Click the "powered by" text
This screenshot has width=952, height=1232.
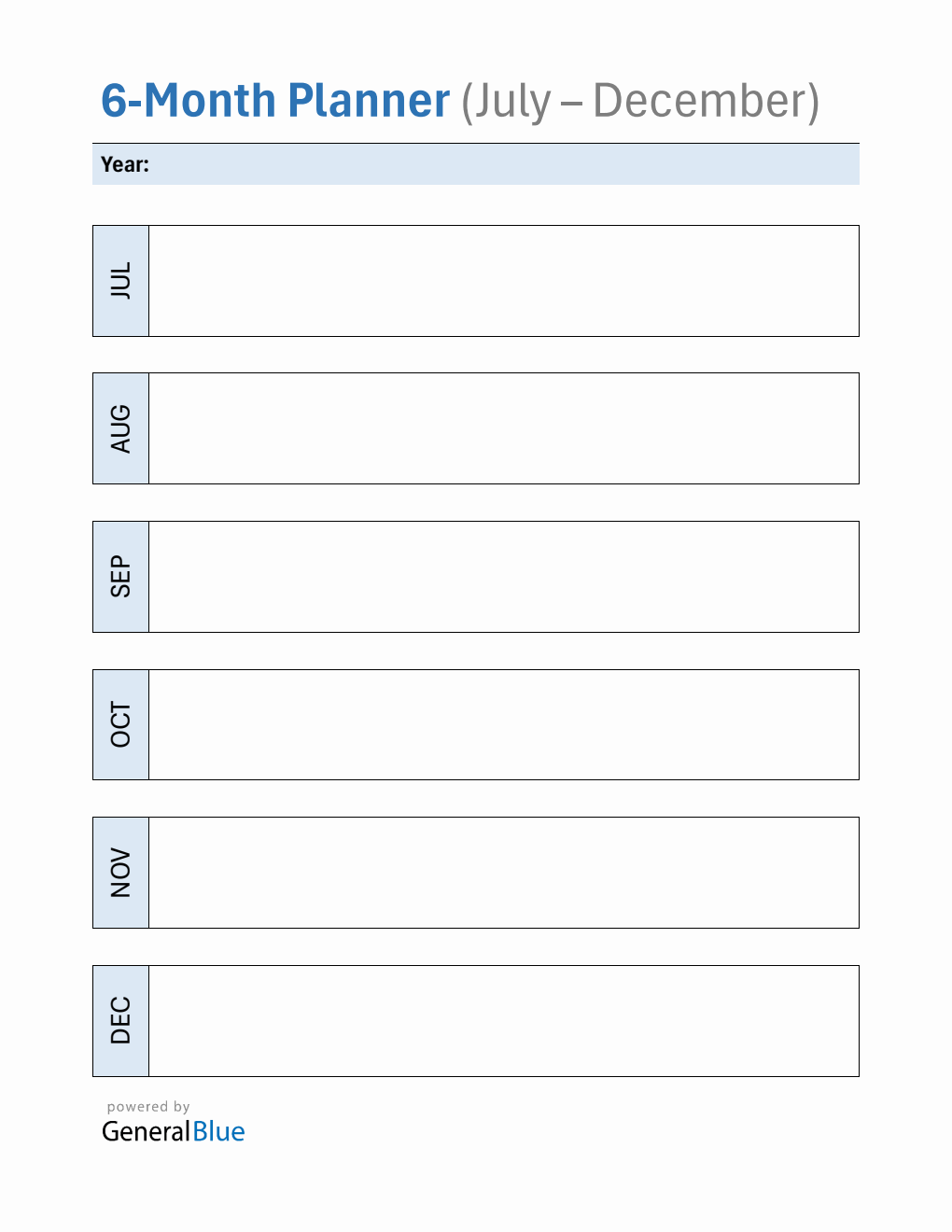148,1107
